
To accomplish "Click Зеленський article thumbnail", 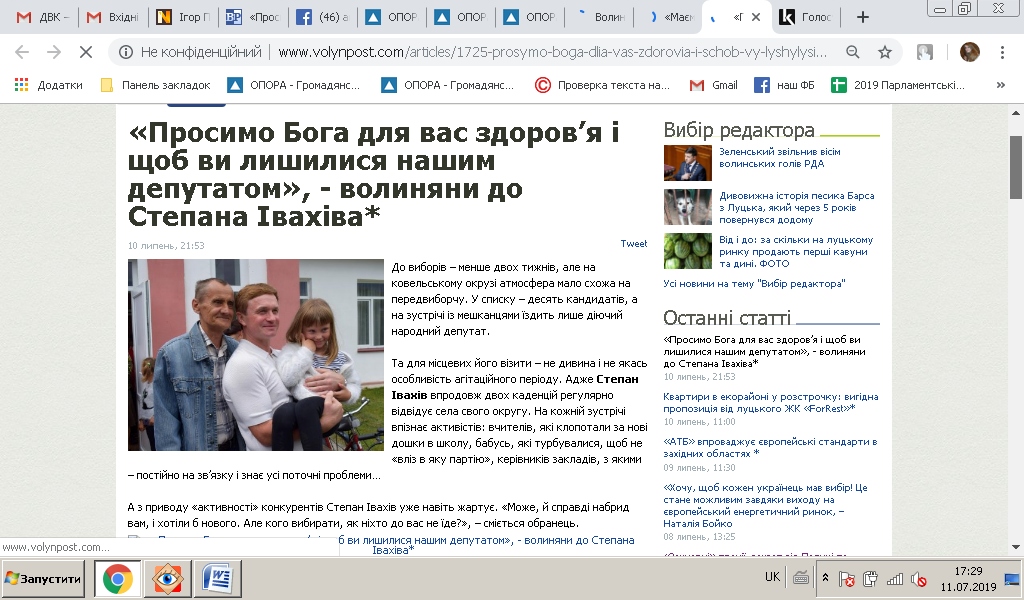I will (x=688, y=163).
